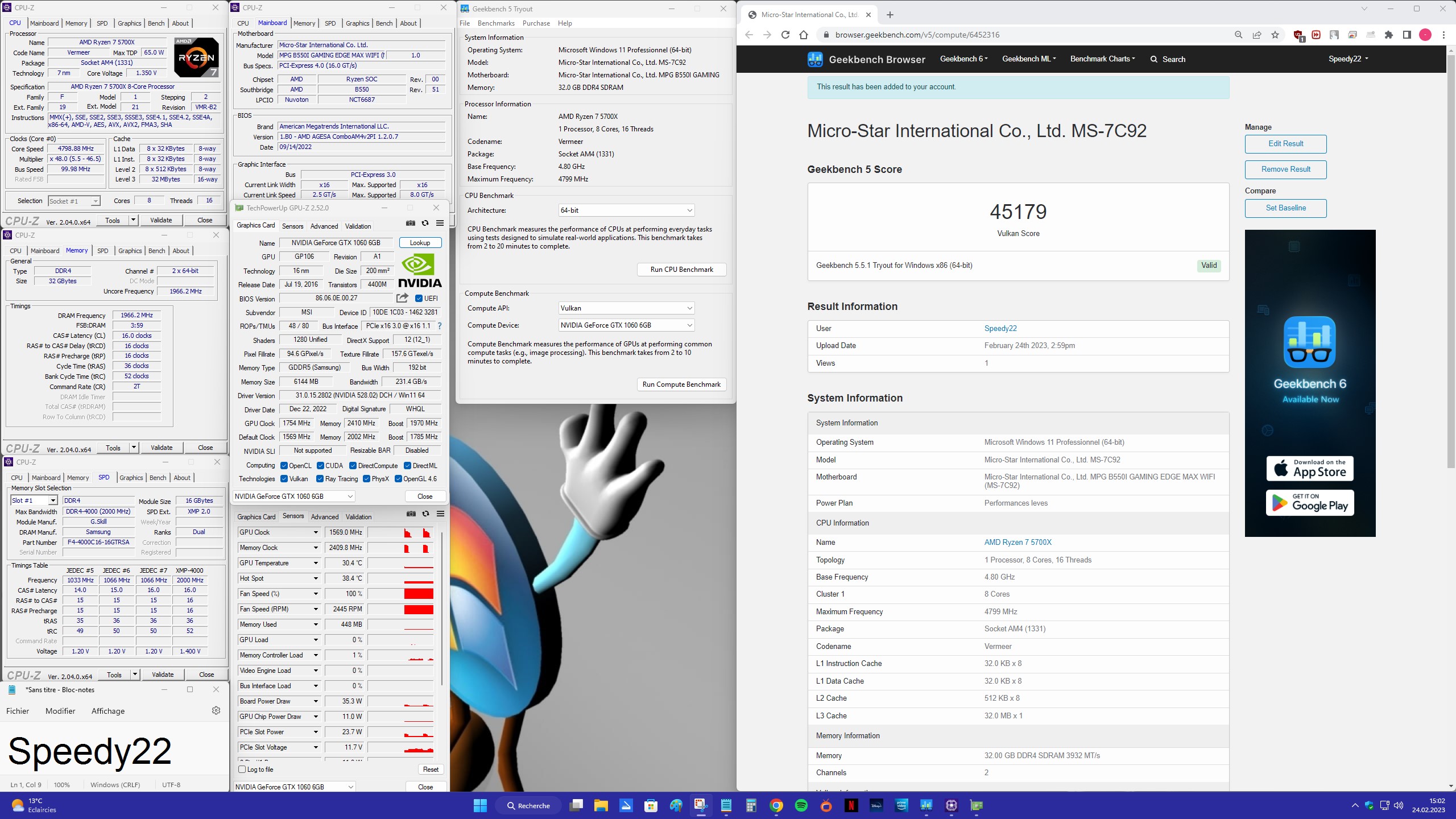Click the Geekbench Browser logo icon

coord(815,59)
